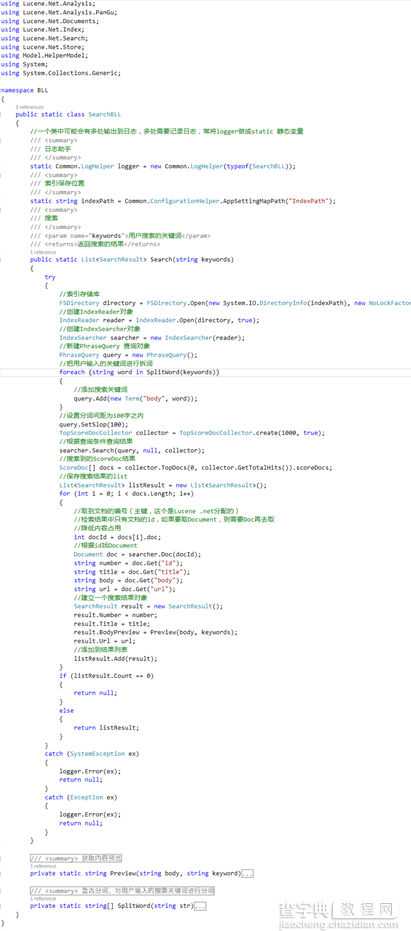Click the 'result.Number = number;' line
The width and height of the screenshot is (411, 931).
point(116,615)
